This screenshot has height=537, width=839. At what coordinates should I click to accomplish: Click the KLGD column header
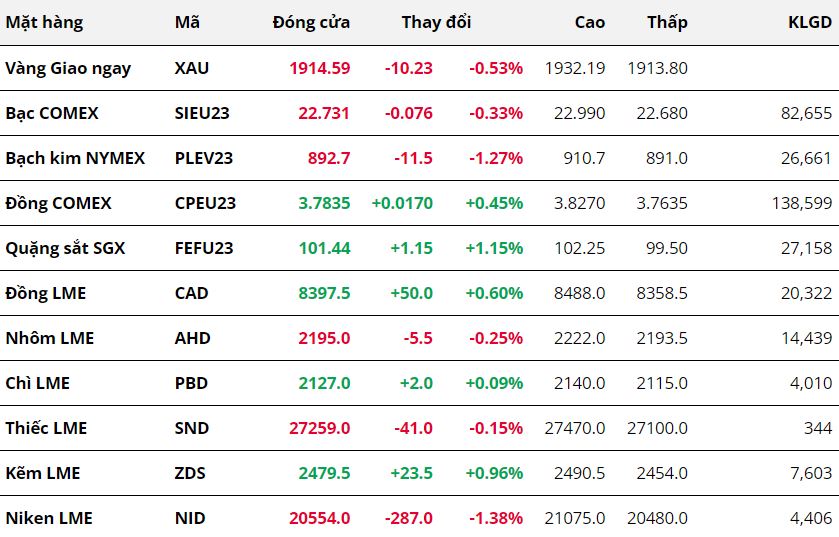coord(810,22)
